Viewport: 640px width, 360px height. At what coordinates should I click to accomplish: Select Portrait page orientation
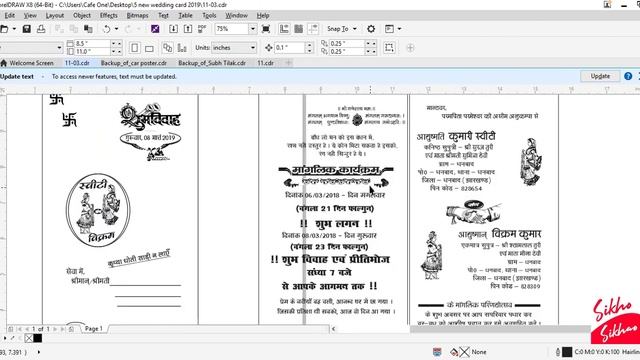(135, 48)
